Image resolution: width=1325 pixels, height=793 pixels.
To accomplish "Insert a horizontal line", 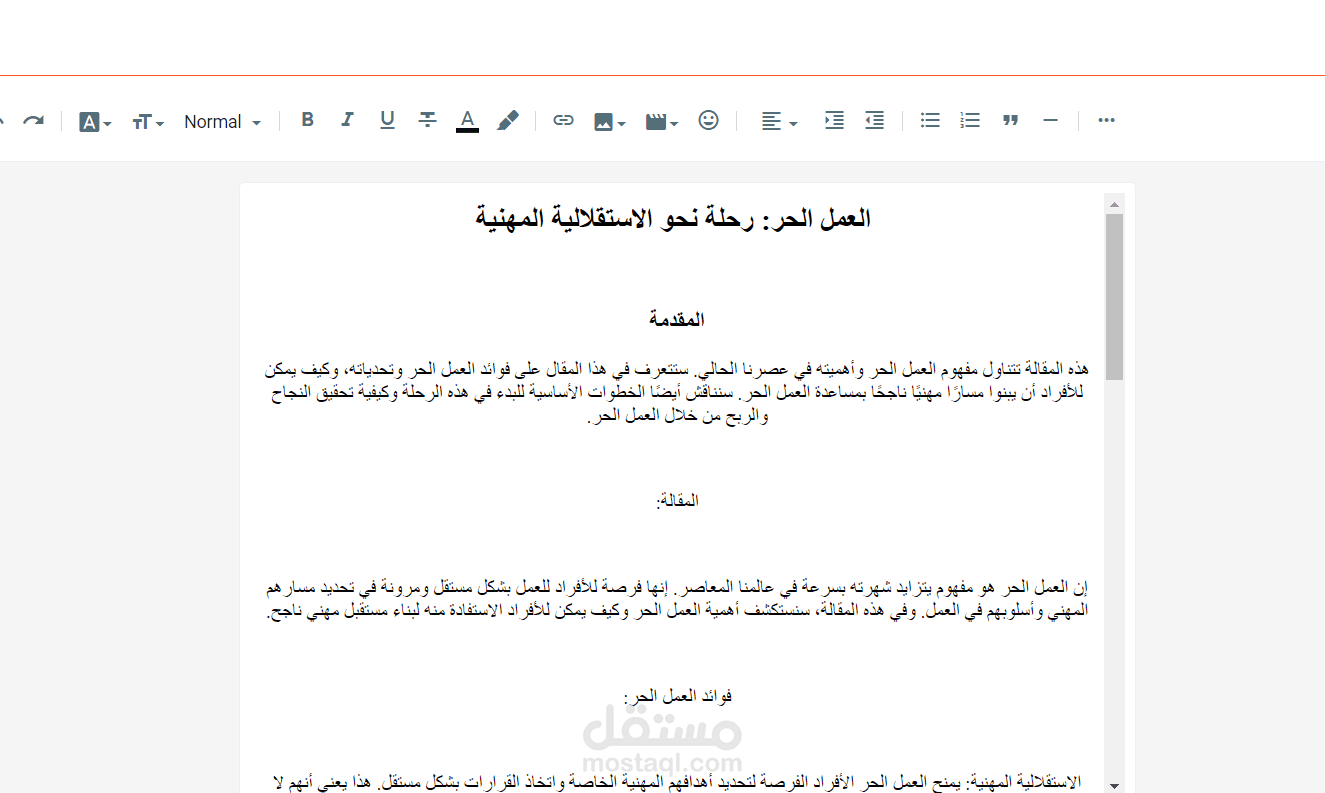I will (1050, 120).
